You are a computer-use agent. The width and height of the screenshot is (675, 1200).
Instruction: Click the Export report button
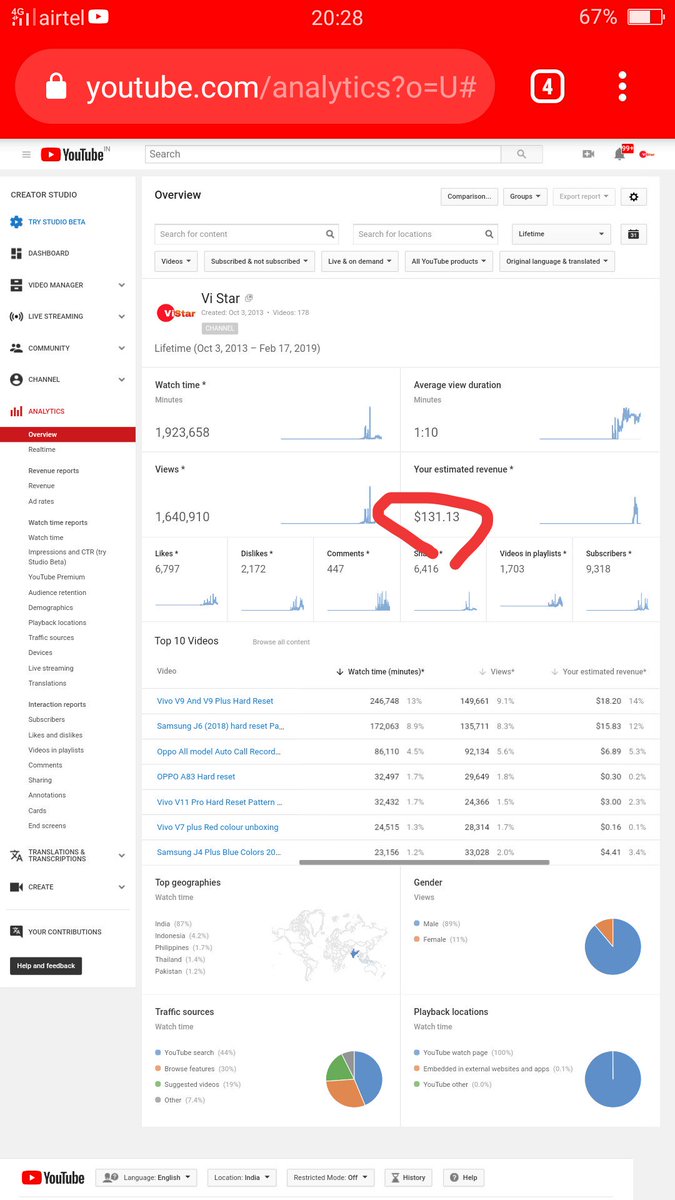(583, 197)
